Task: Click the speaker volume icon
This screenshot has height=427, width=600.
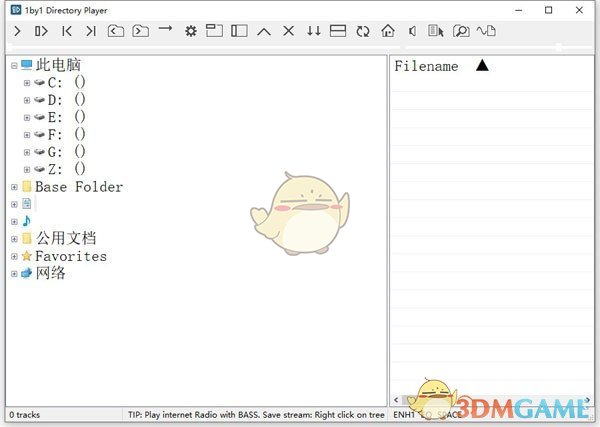Action: click(412, 31)
